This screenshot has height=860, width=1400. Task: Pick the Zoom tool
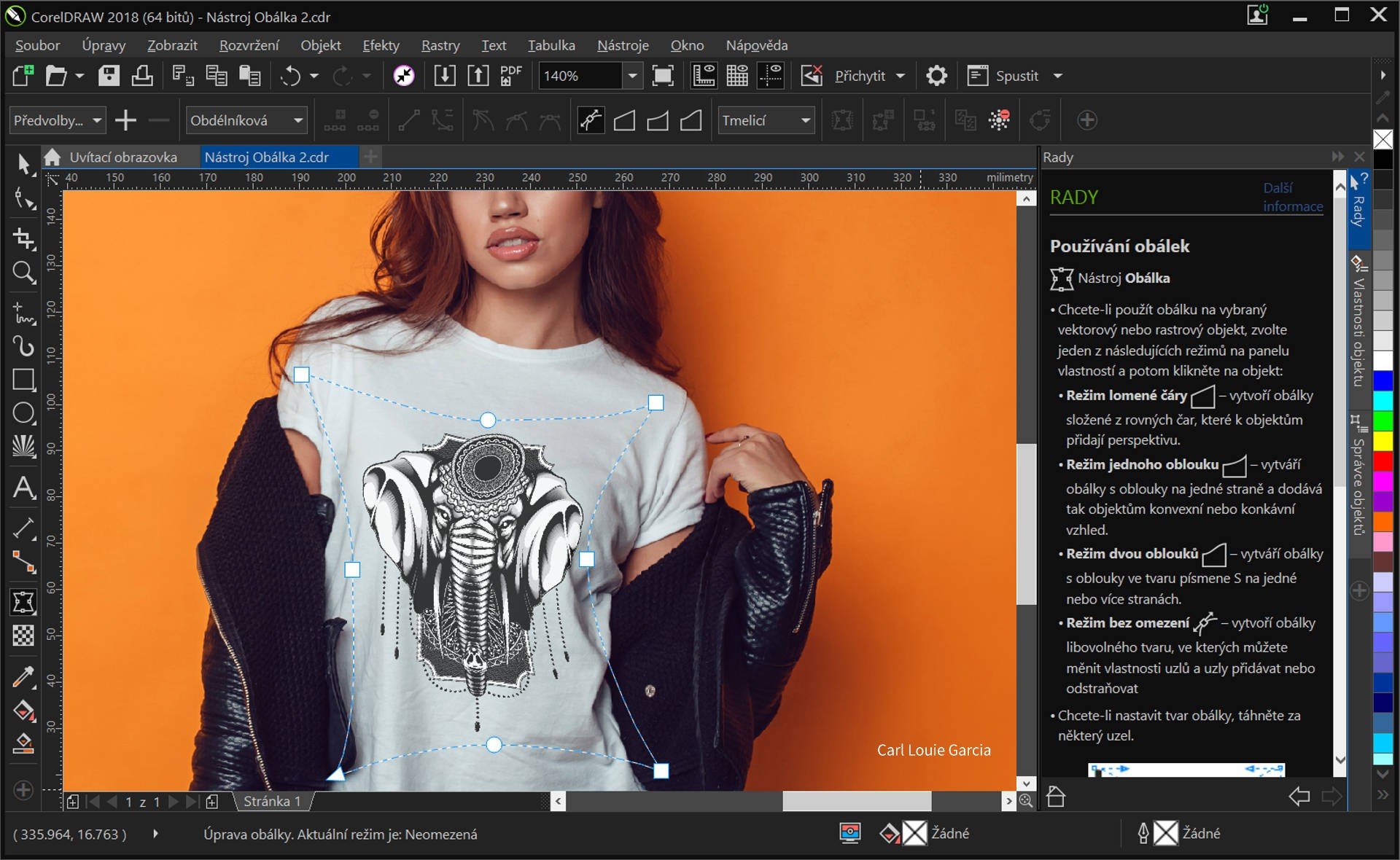tap(23, 273)
